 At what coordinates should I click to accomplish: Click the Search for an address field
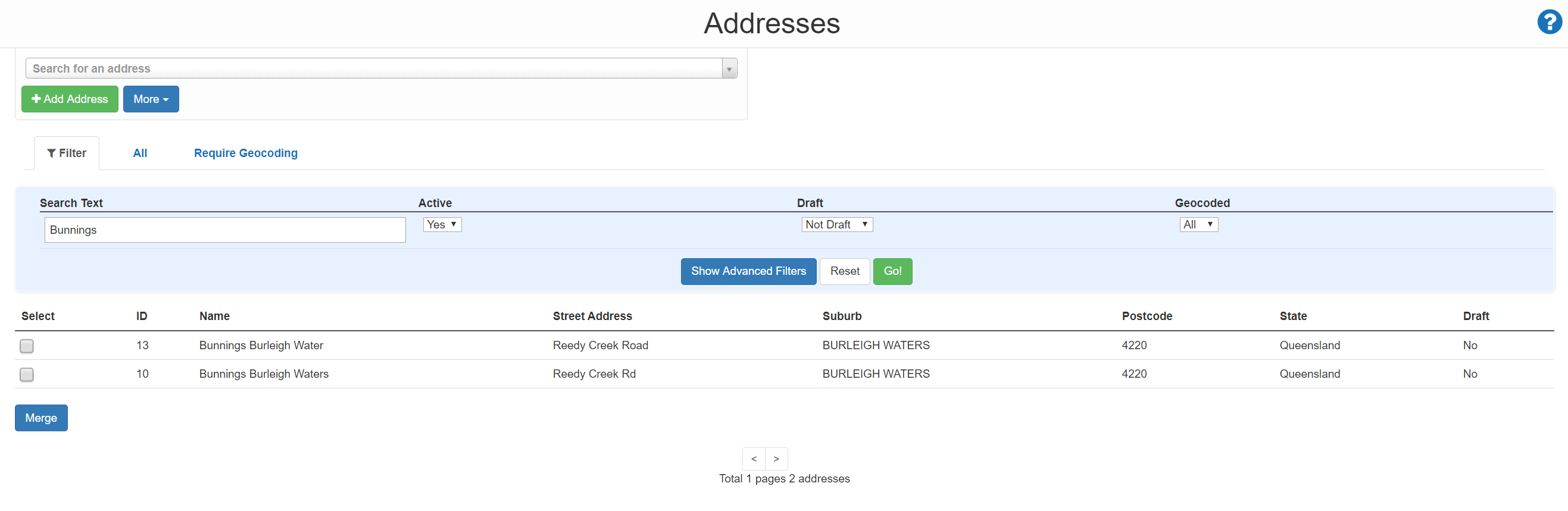(374, 69)
